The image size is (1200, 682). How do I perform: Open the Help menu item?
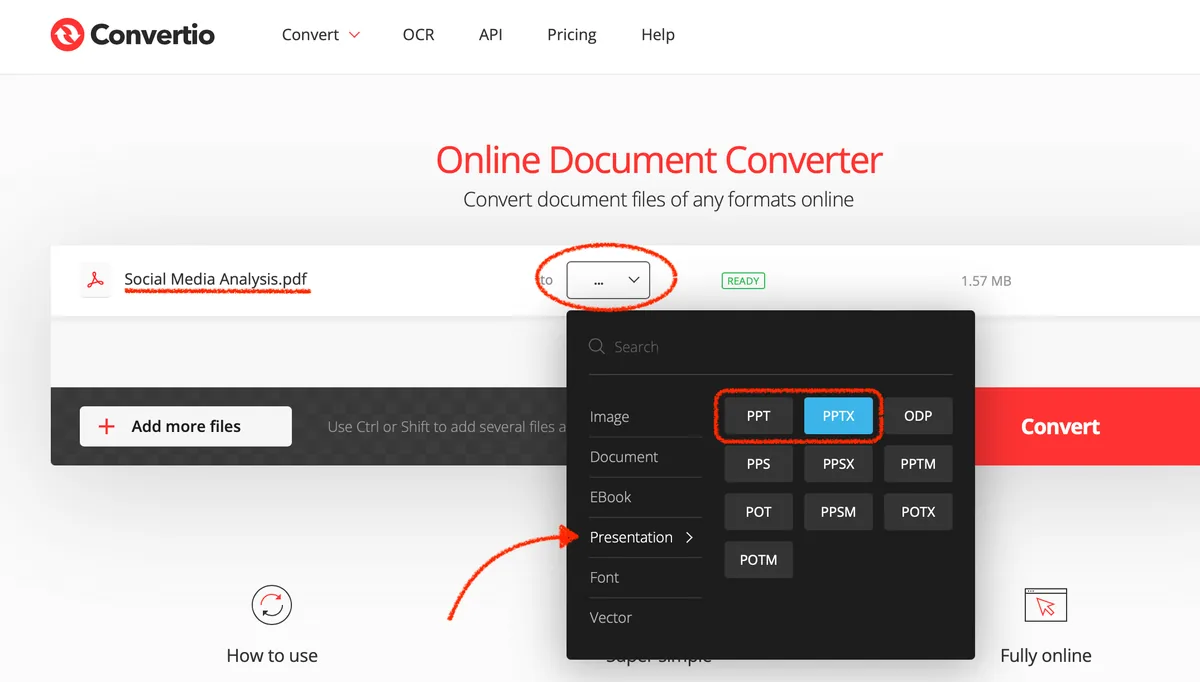pos(657,34)
